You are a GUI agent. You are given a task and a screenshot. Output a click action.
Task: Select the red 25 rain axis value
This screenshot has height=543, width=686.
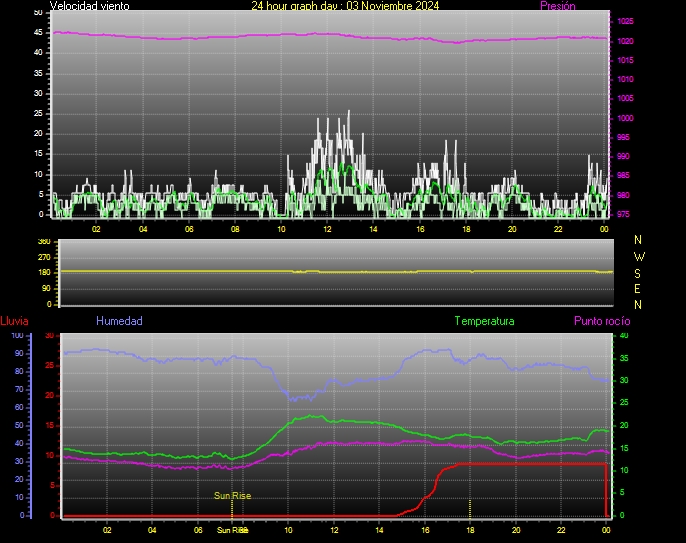tap(50, 365)
